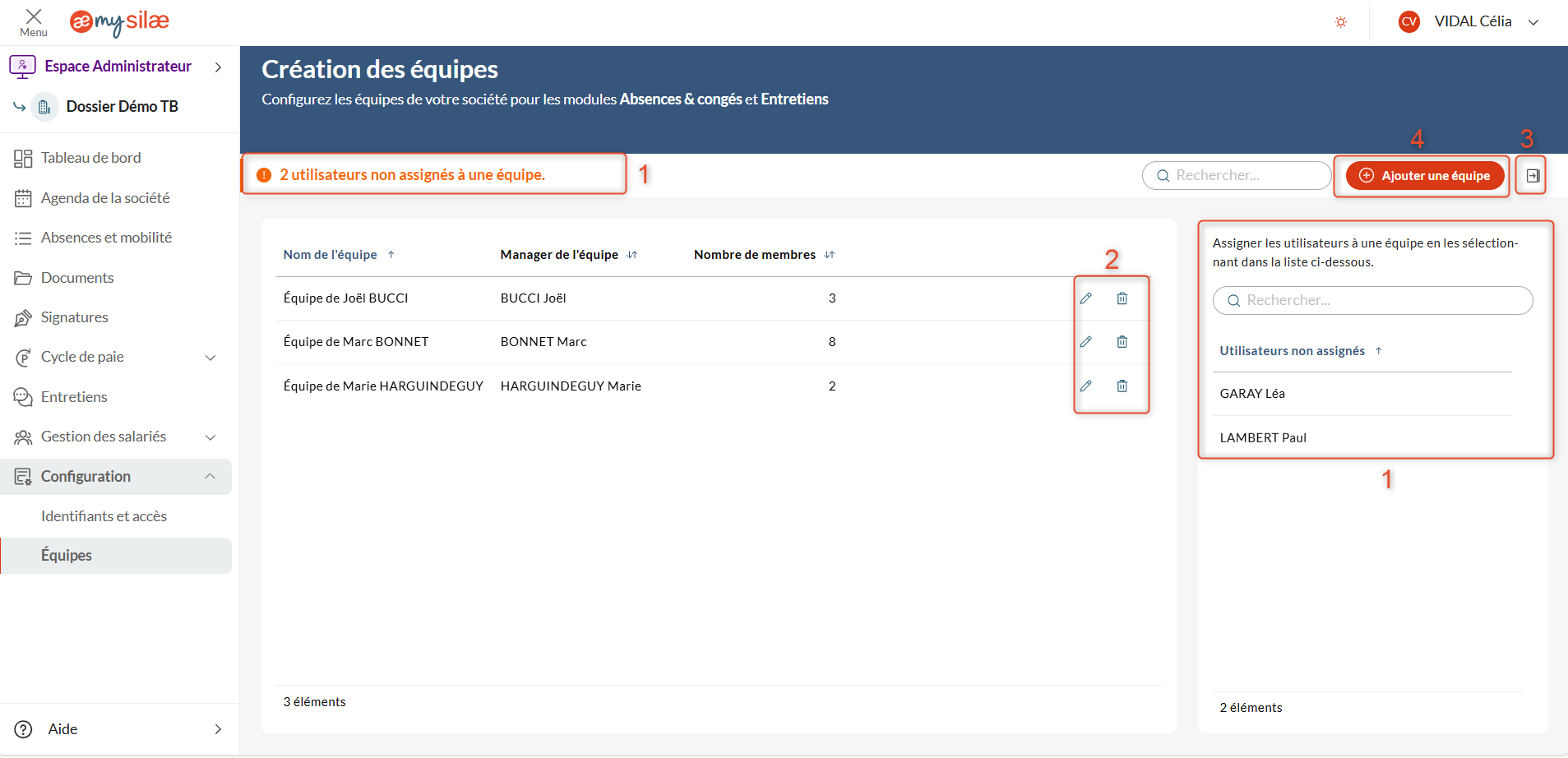Expand the Aide chevron
The width and height of the screenshot is (1568, 758).
[218, 729]
